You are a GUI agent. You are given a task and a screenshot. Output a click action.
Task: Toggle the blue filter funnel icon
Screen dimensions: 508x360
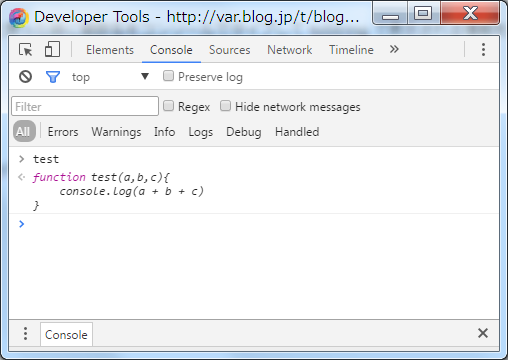53,77
